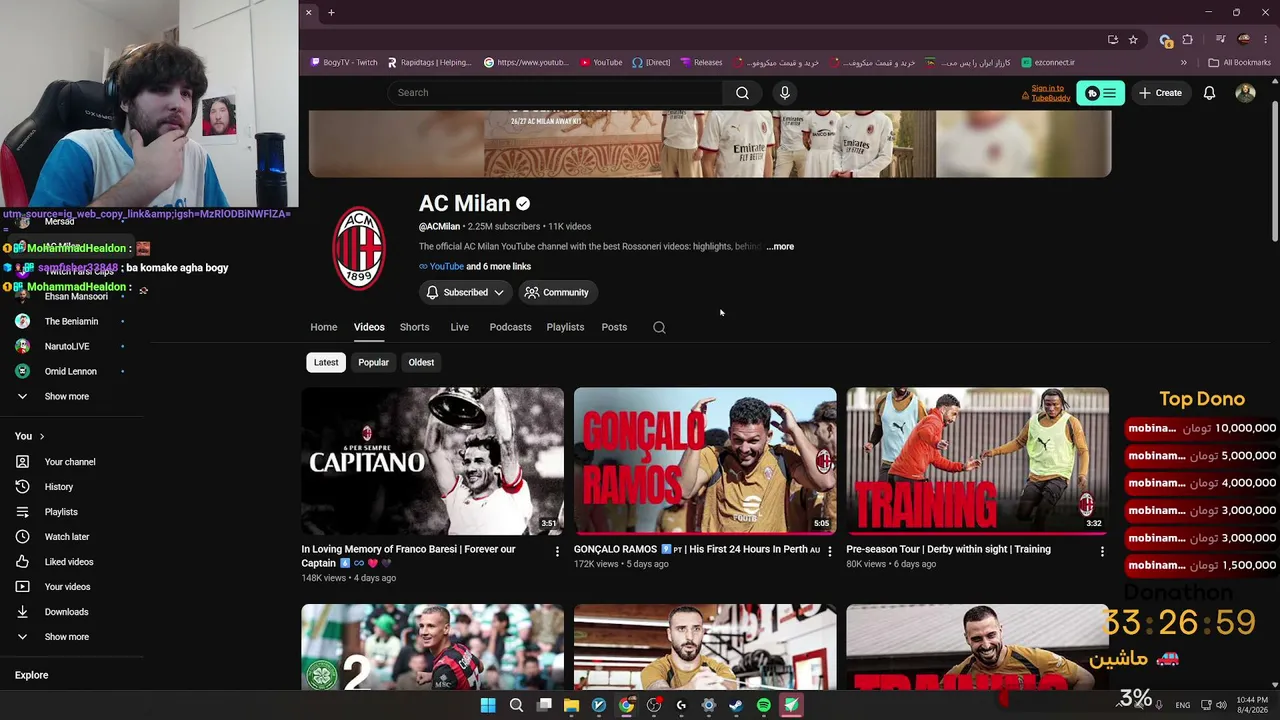The height and width of the screenshot is (720, 1280).
Task: Open the YouTube account avatar menu
Action: (1245, 93)
